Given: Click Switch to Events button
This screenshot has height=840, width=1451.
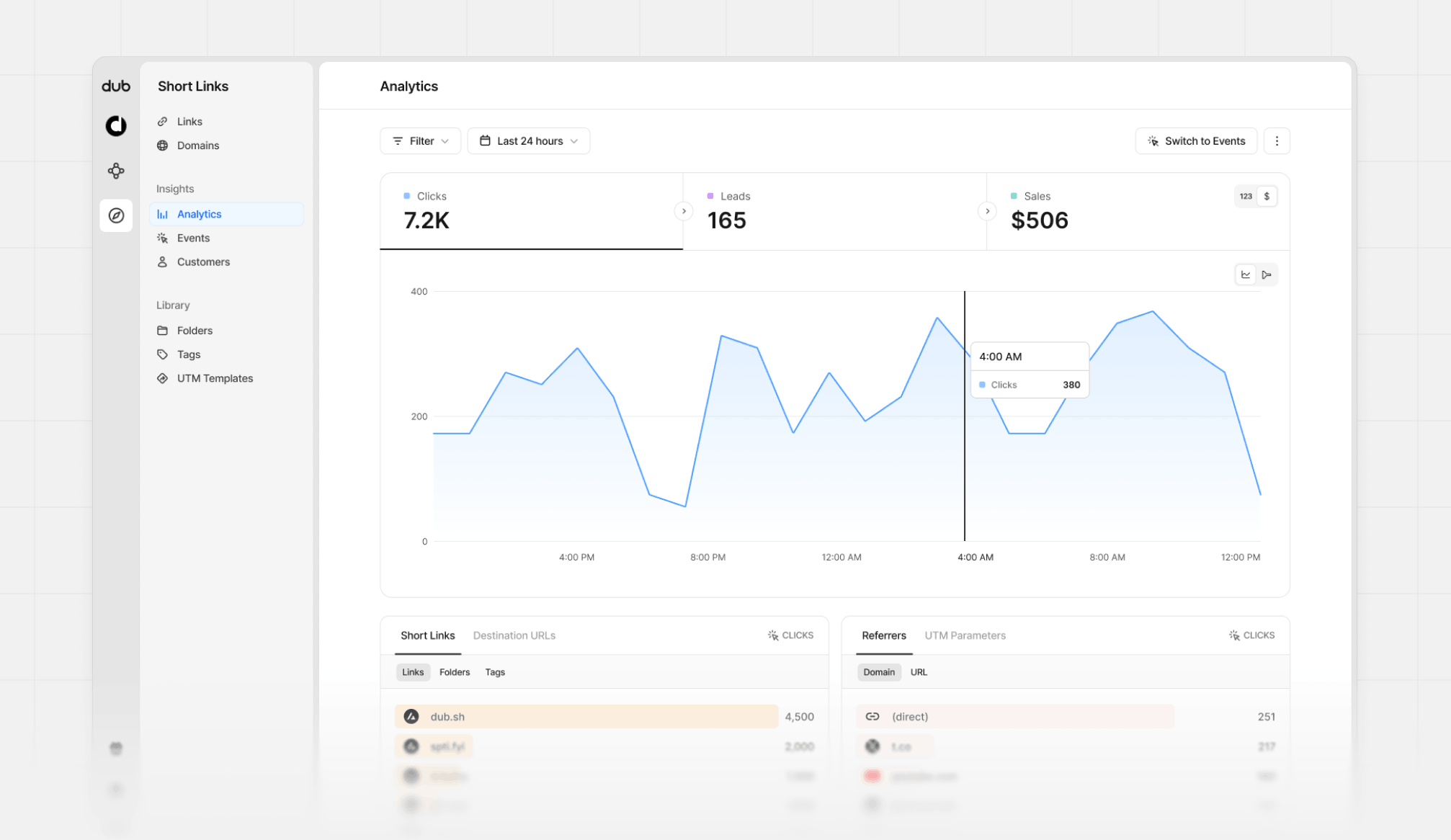Looking at the screenshot, I should coord(1196,140).
